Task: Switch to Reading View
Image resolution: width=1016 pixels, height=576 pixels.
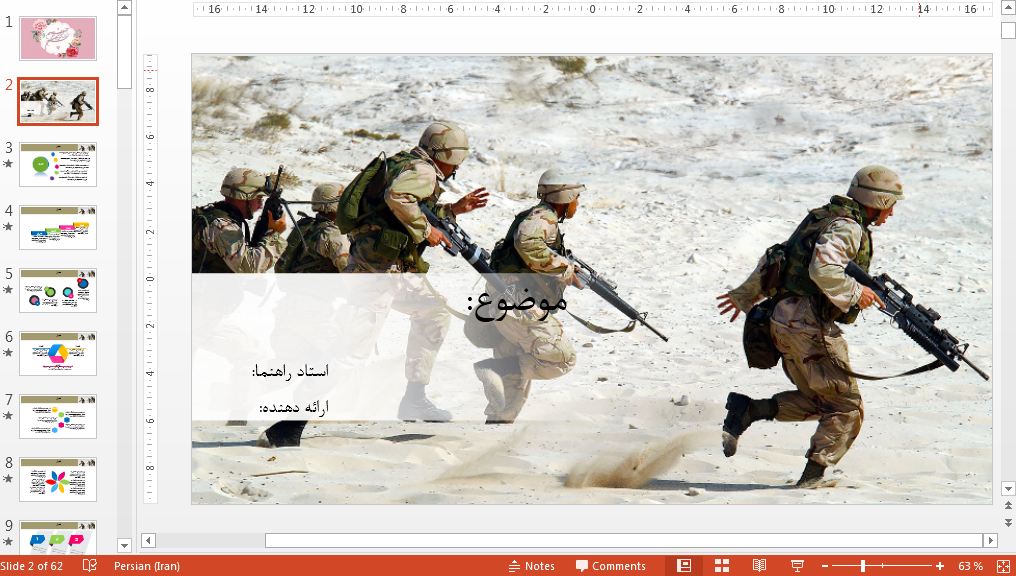Action: tap(759, 566)
